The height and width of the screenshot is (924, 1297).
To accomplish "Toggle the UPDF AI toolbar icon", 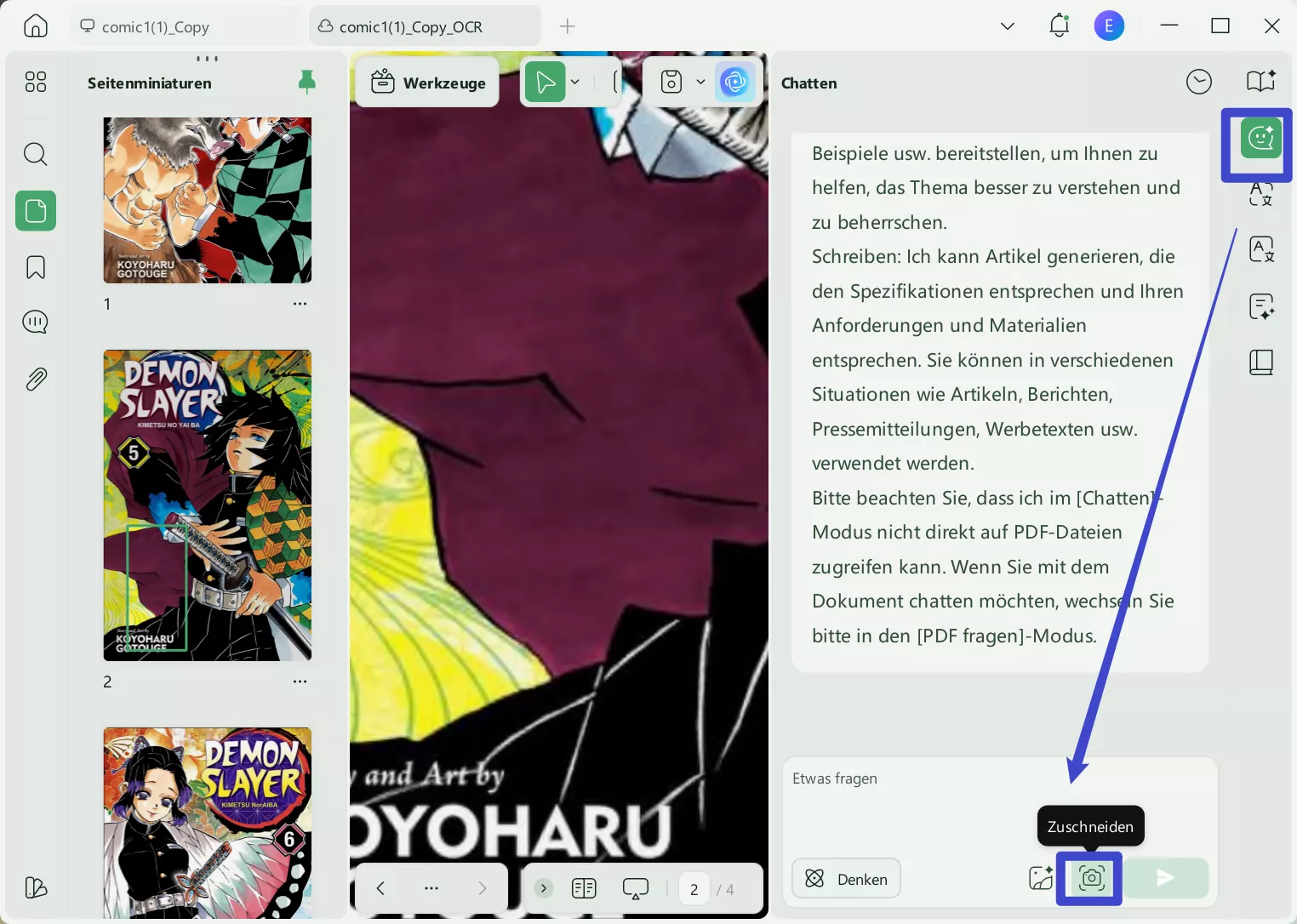I will 734,83.
